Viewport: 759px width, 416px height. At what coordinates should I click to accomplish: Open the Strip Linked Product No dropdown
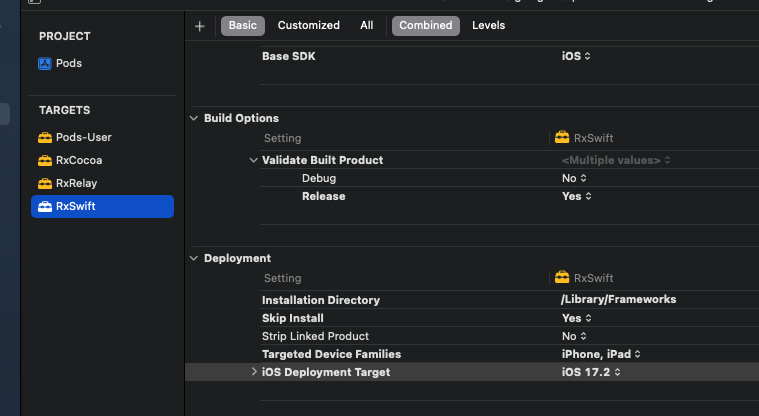pos(574,336)
